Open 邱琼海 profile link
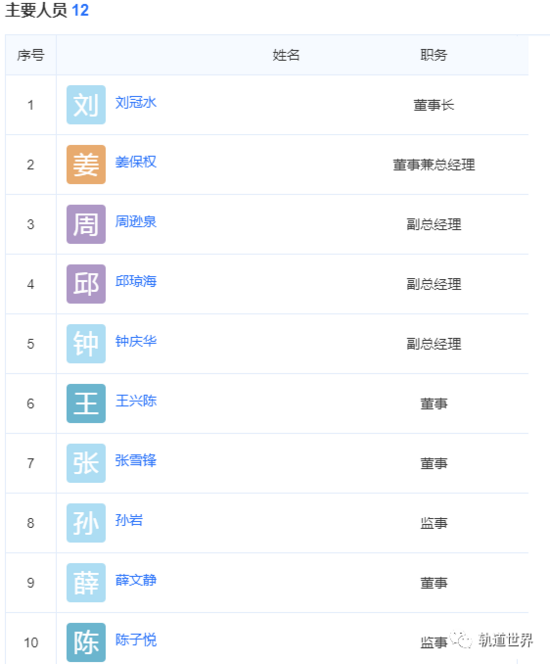 pos(136,281)
